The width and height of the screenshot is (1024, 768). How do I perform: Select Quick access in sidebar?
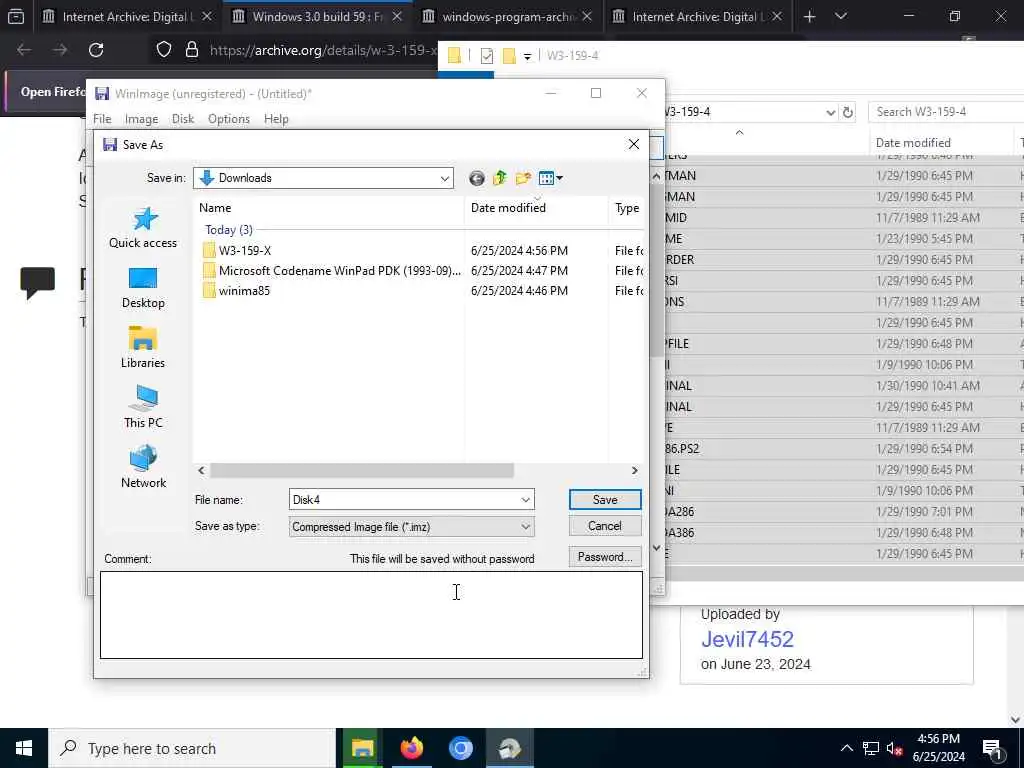coord(143,228)
